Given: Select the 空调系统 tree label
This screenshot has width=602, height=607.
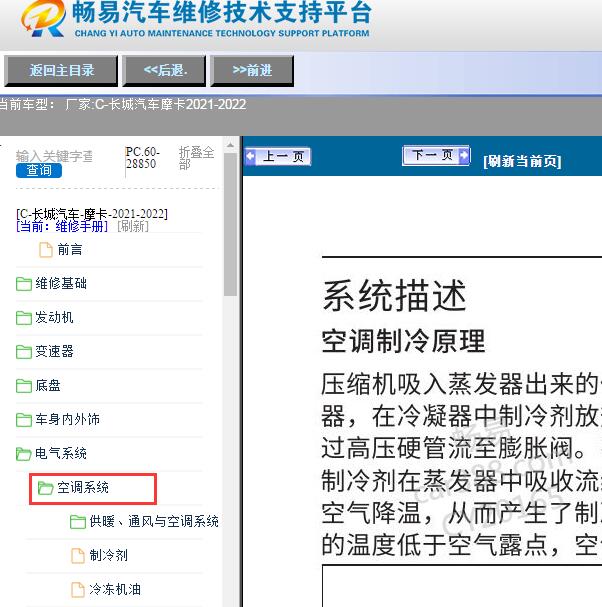Looking at the screenshot, I should coord(83,488).
